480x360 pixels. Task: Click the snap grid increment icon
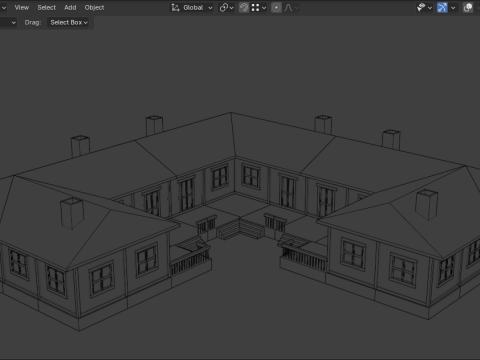(x=255, y=7)
